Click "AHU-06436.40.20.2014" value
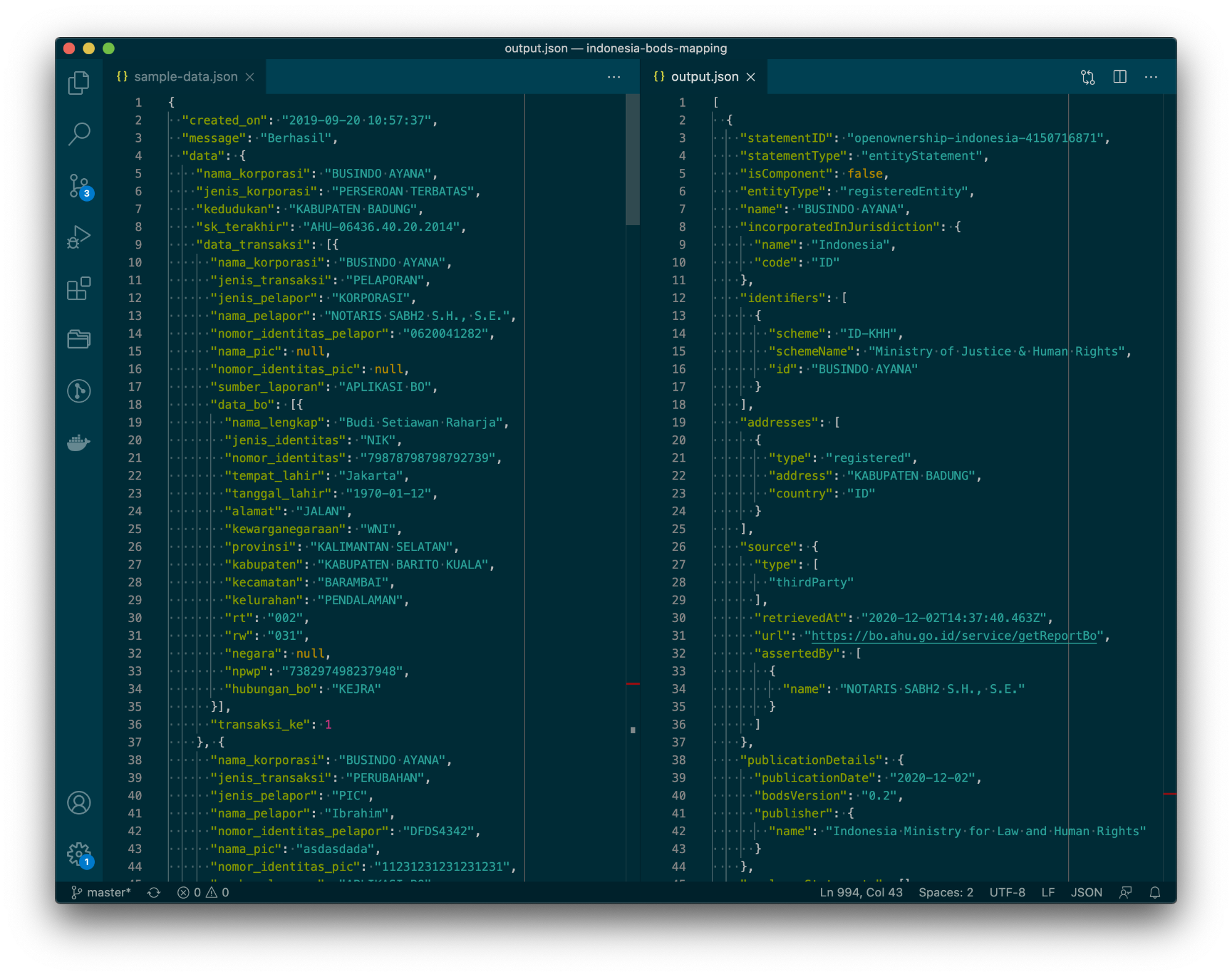 point(381,227)
